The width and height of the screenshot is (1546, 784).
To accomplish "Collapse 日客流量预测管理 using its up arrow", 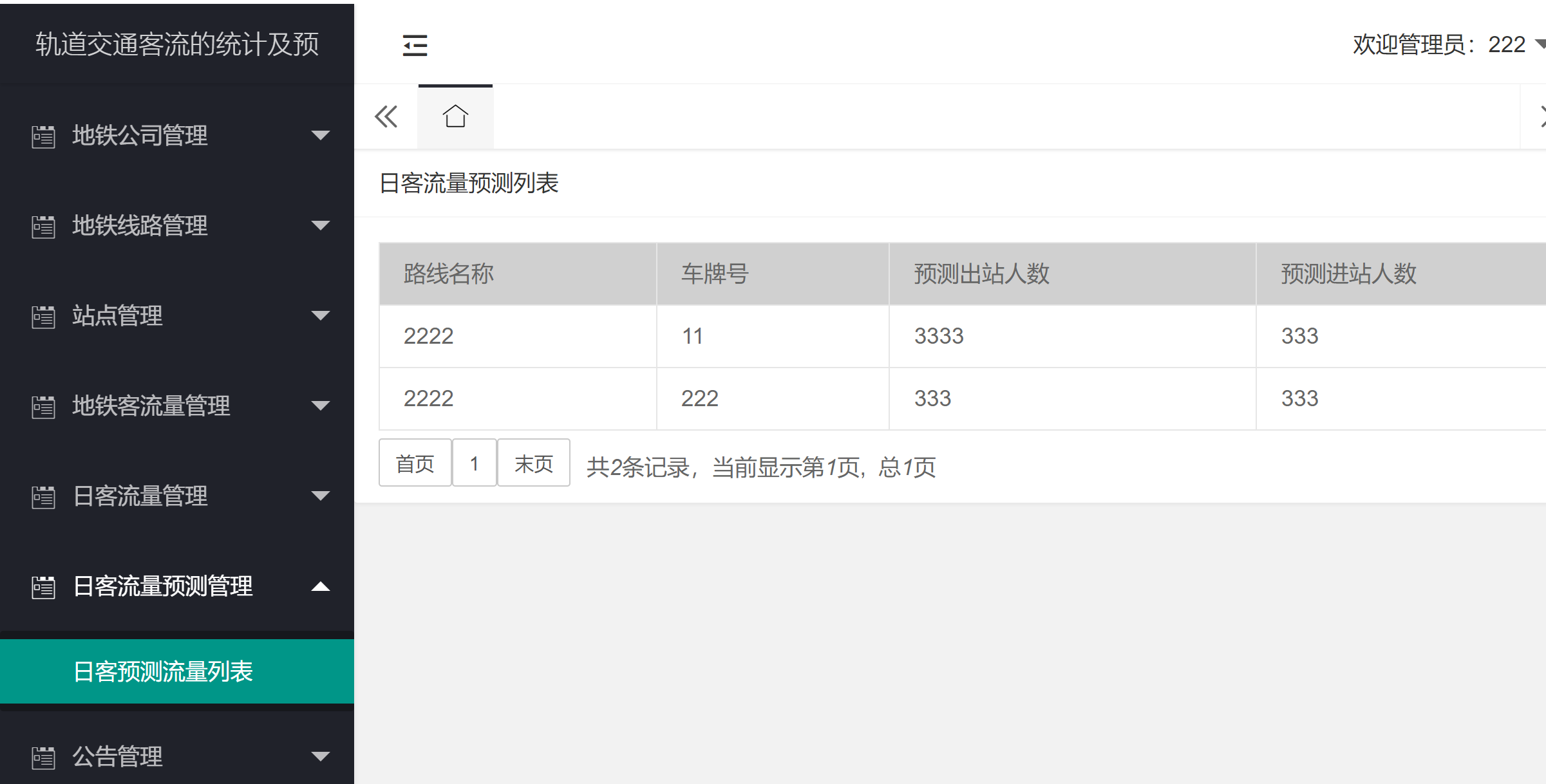I will 320,586.
